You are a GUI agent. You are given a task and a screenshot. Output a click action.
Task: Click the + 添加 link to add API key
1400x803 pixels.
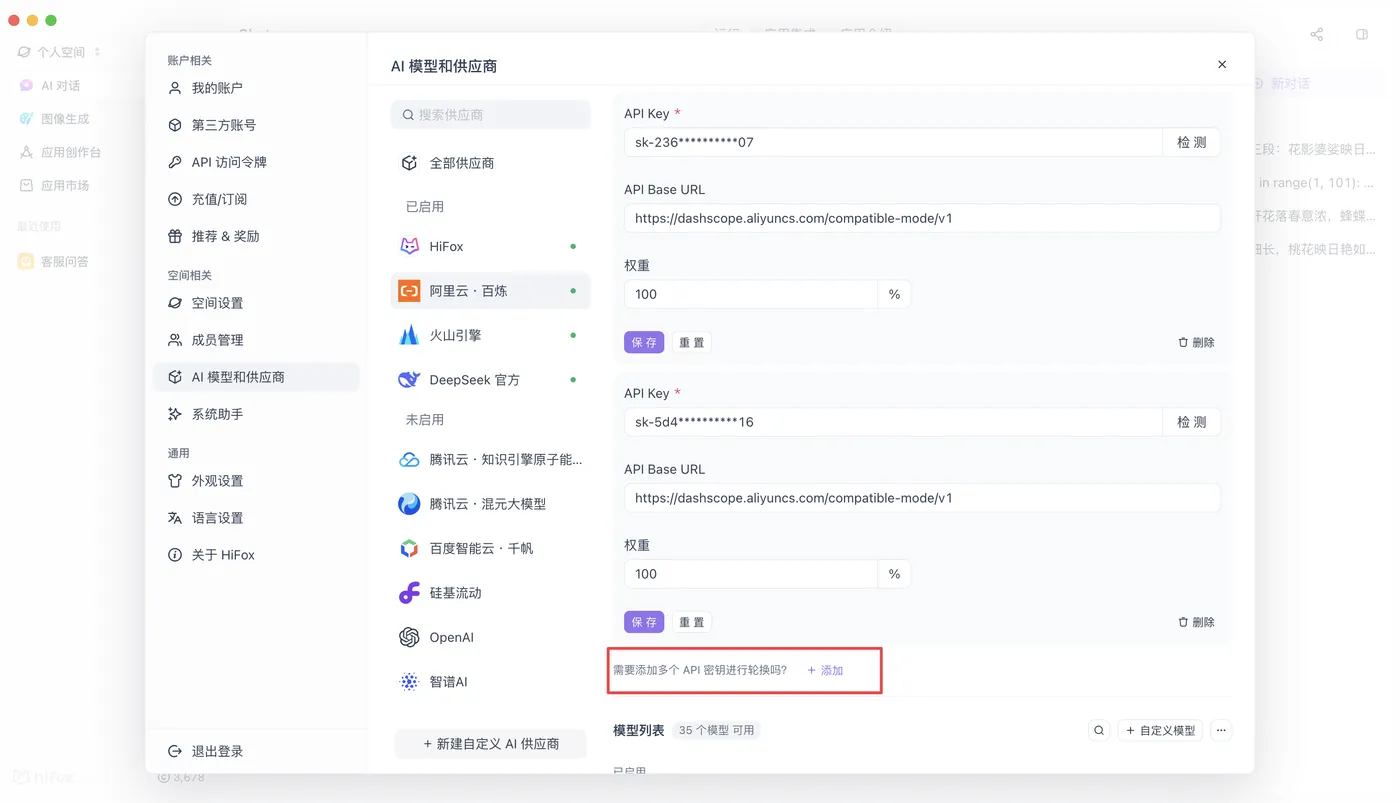[825, 670]
